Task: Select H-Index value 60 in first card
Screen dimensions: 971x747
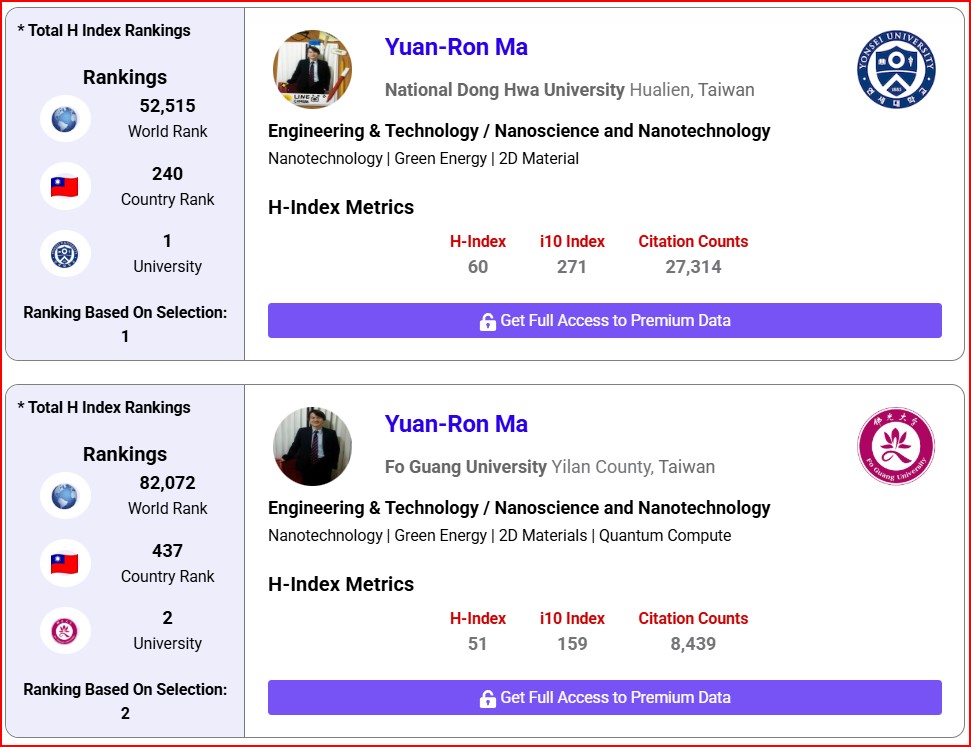Action: [x=477, y=267]
